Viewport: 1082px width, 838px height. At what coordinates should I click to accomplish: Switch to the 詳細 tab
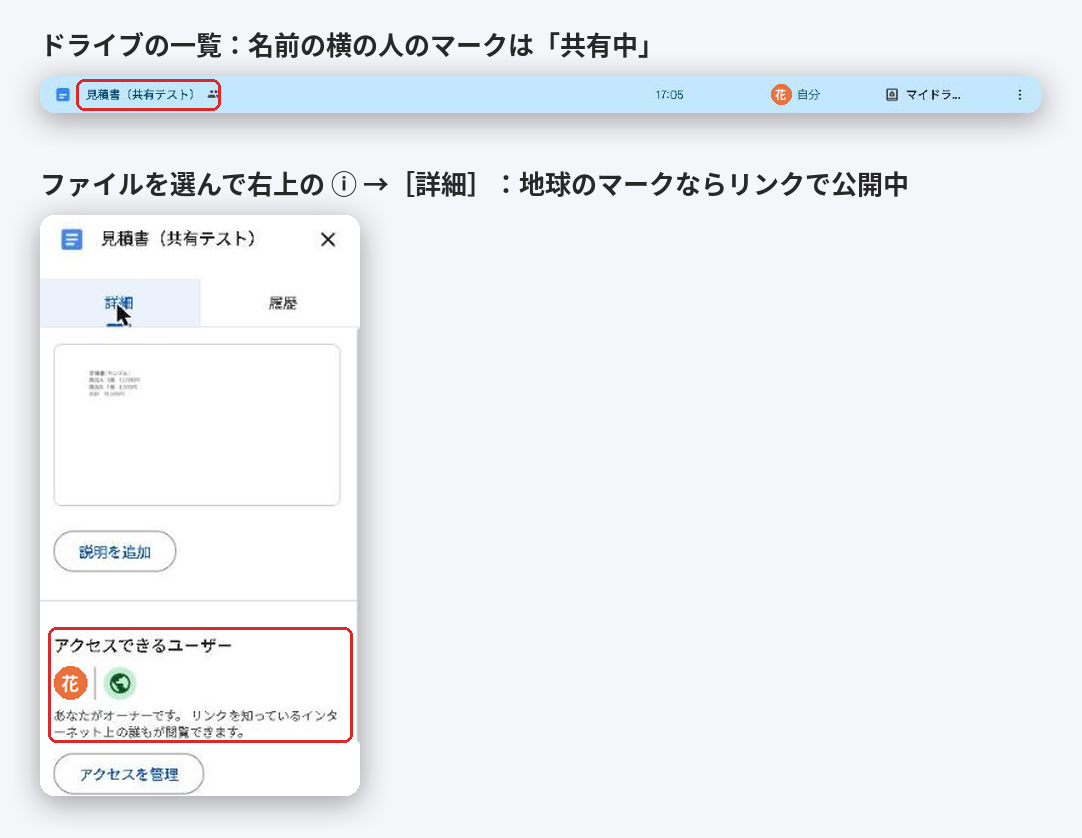120,303
